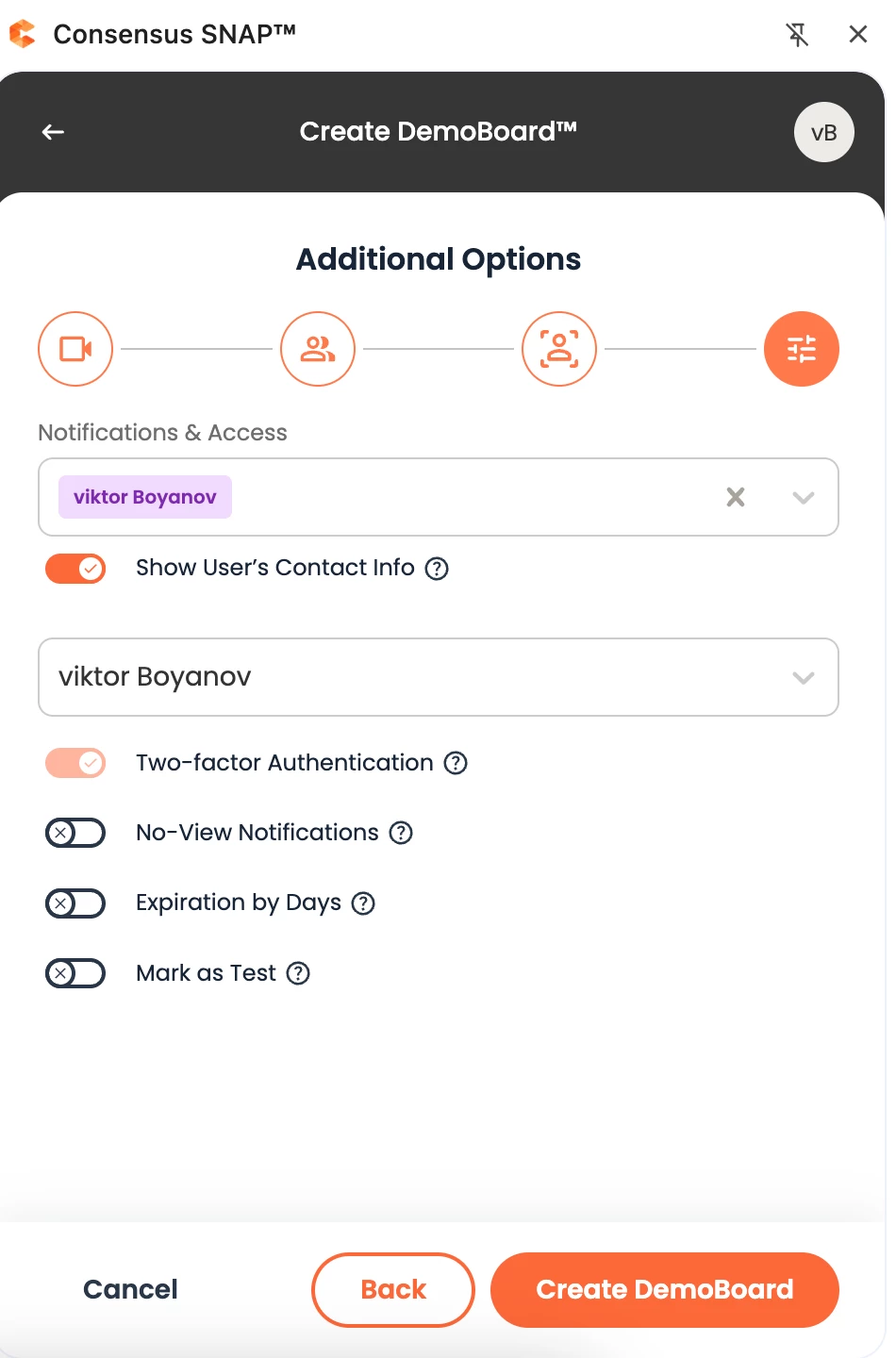Expand the Notifications & Access chevron
896x1358 pixels.
pos(804,498)
